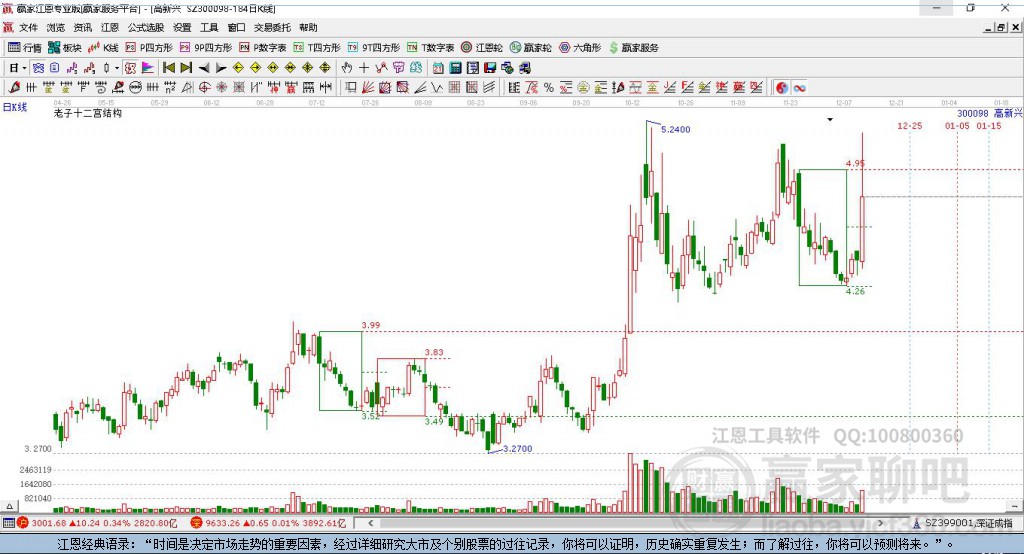1024x554 pixels.
Task: Click the 3.2700 low price label on chart
Action: pos(518,449)
